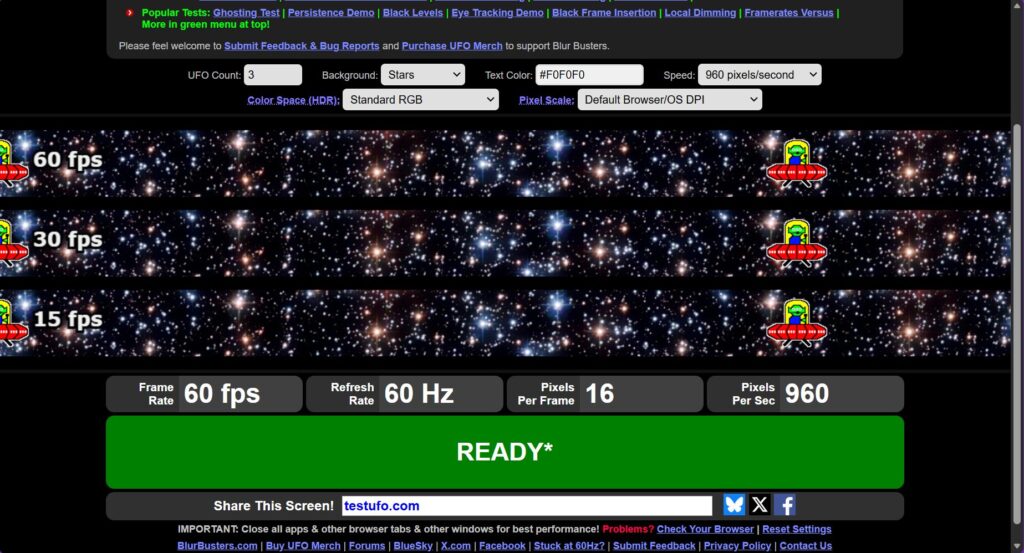Open the Framerates Versus link

click(789, 12)
